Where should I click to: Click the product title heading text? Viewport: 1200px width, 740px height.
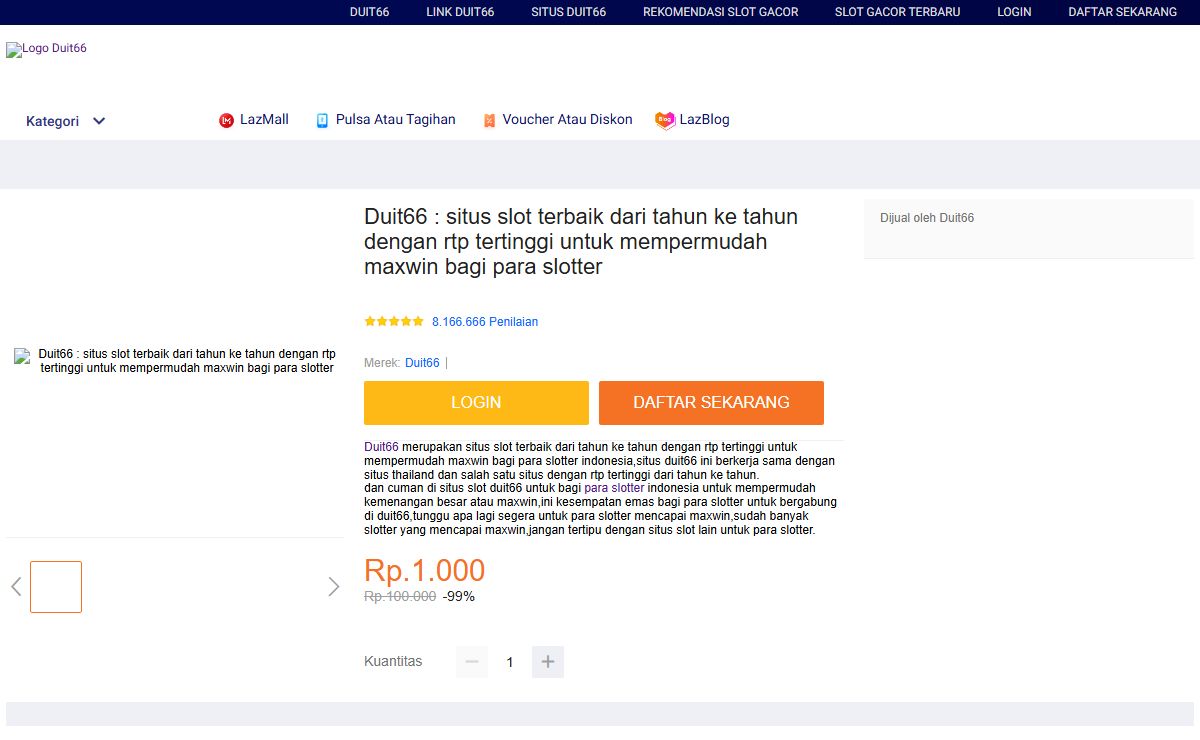click(581, 242)
